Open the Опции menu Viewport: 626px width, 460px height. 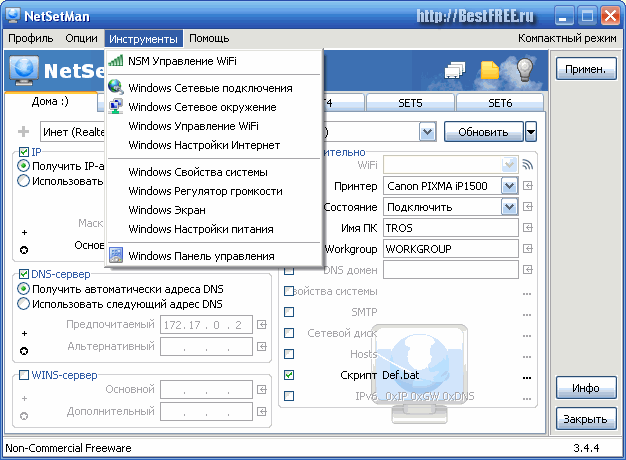[81, 38]
